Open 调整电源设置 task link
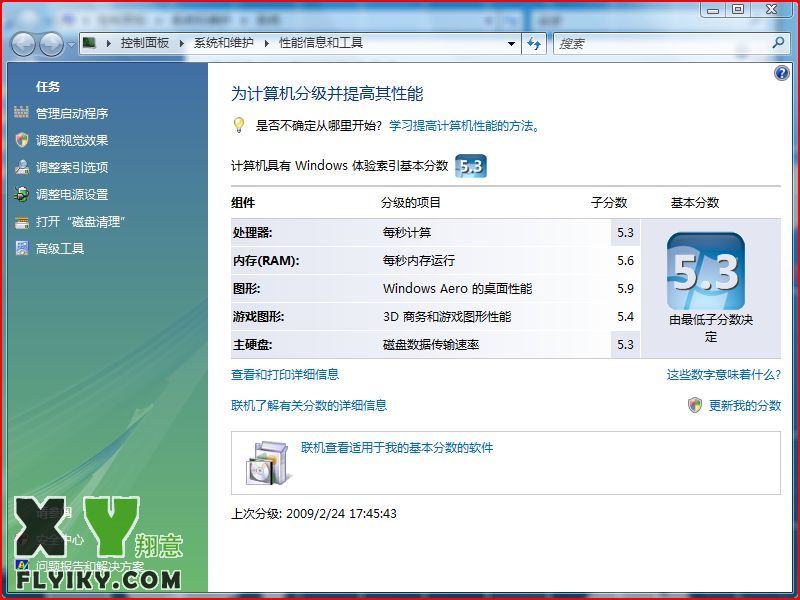The image size is (800, 600). 72,194
